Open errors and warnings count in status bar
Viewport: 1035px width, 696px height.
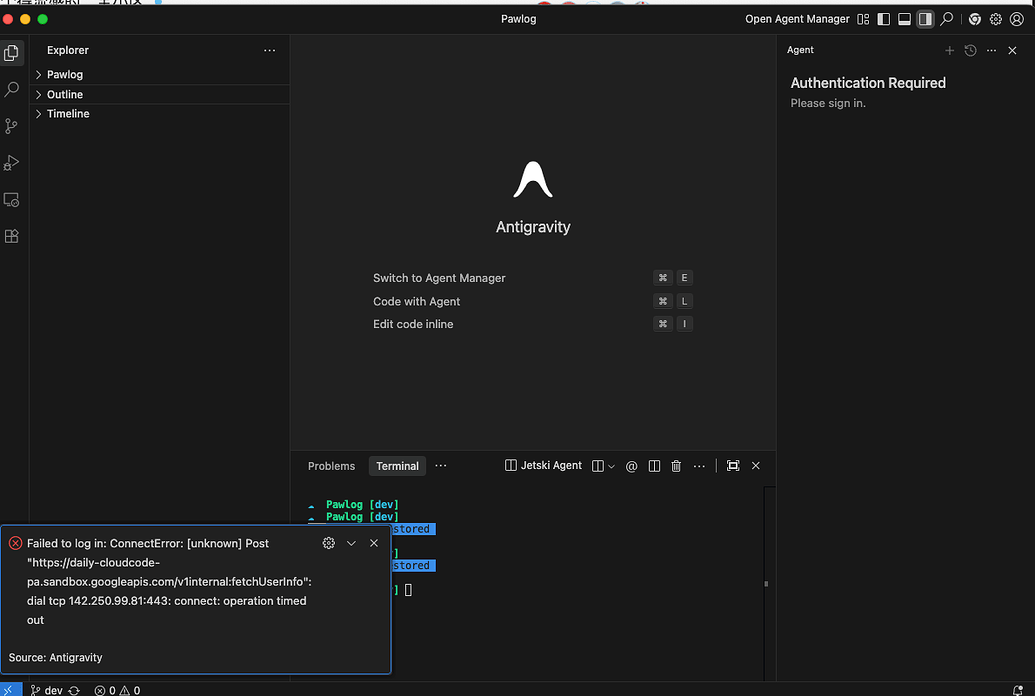(x=117, y=690)
